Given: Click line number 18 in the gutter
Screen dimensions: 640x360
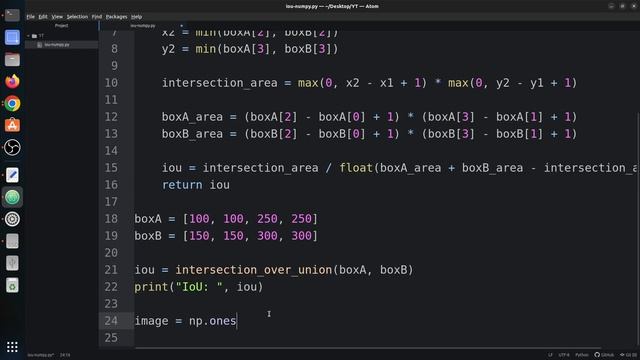Looking at the screenshot, I should [x=111, y=219].
